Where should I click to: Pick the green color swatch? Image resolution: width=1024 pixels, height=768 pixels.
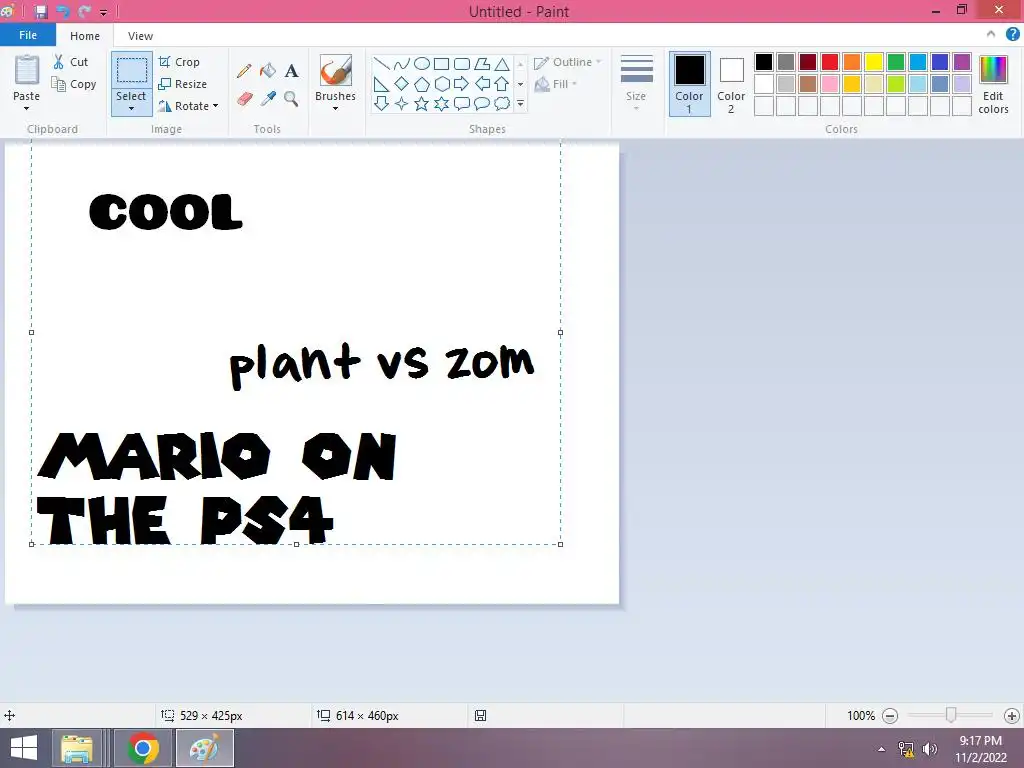point(896,62)
